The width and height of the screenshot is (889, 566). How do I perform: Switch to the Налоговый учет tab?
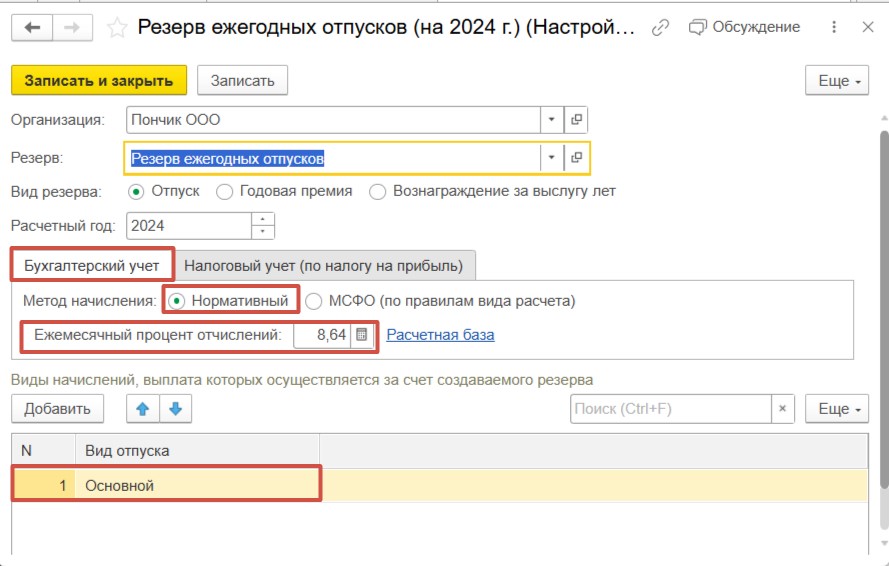(x=324, y=265)
